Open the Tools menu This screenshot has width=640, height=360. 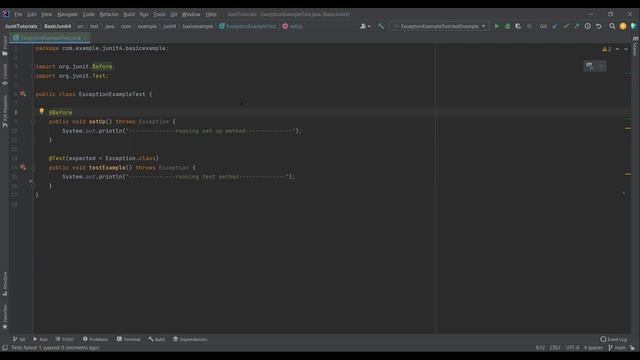[x=159, y=14]
